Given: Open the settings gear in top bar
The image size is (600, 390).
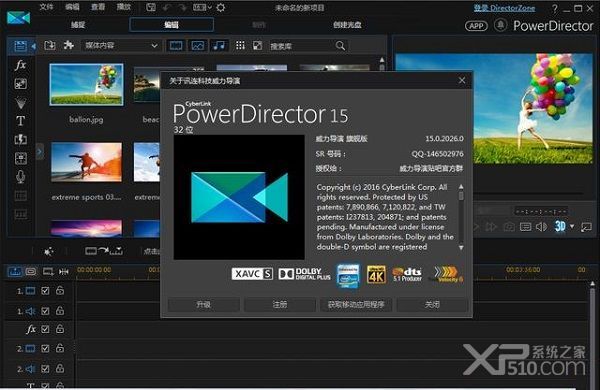Looking at the screenshot, I should coord(221,7).
